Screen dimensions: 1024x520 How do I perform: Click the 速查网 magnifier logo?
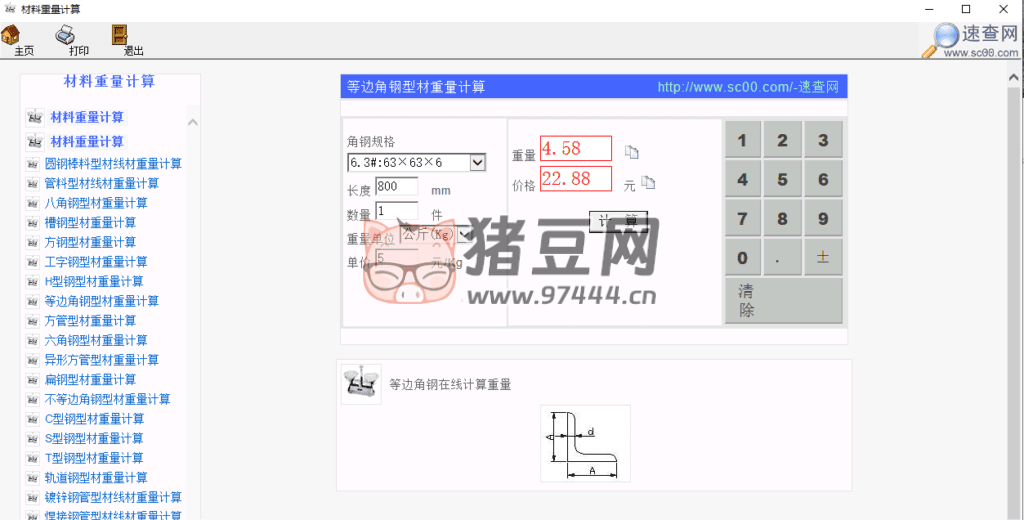click(x=945, y=38)
